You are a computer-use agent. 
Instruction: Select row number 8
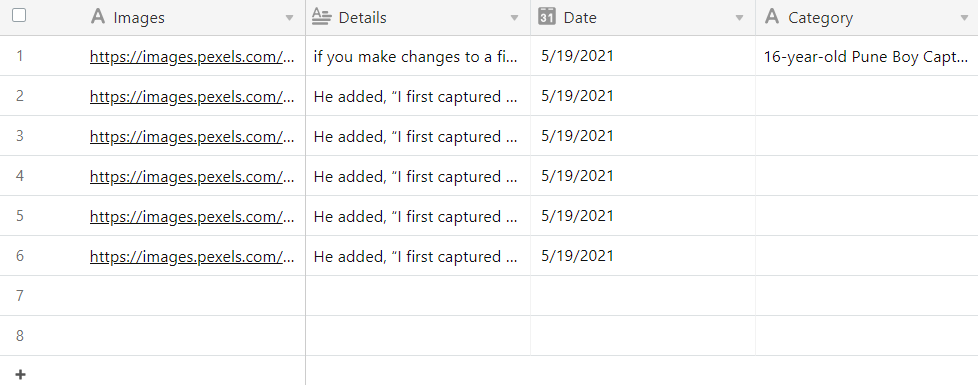click(20, 336)
